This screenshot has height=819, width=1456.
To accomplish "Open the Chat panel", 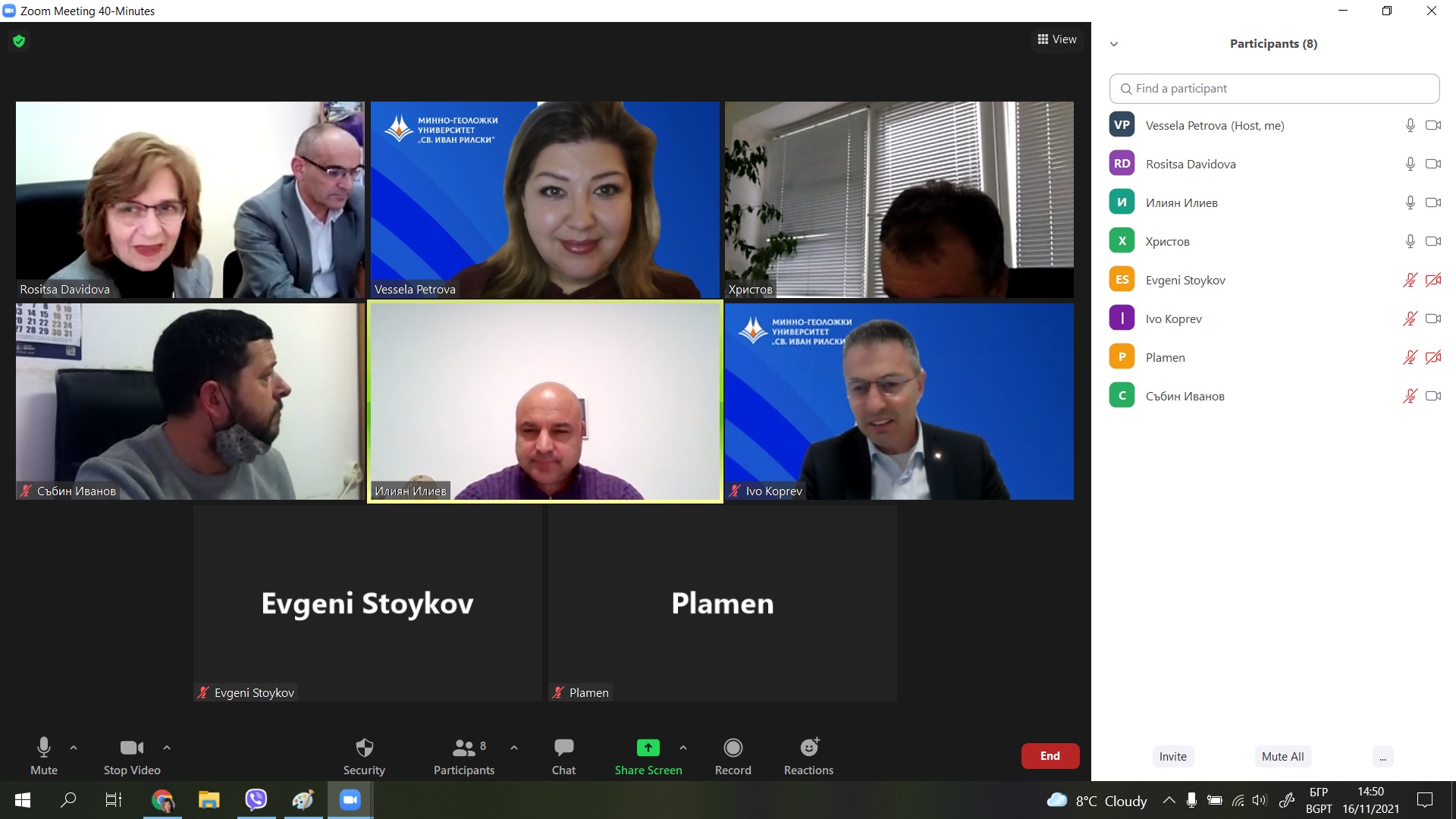I will point(563,748).
